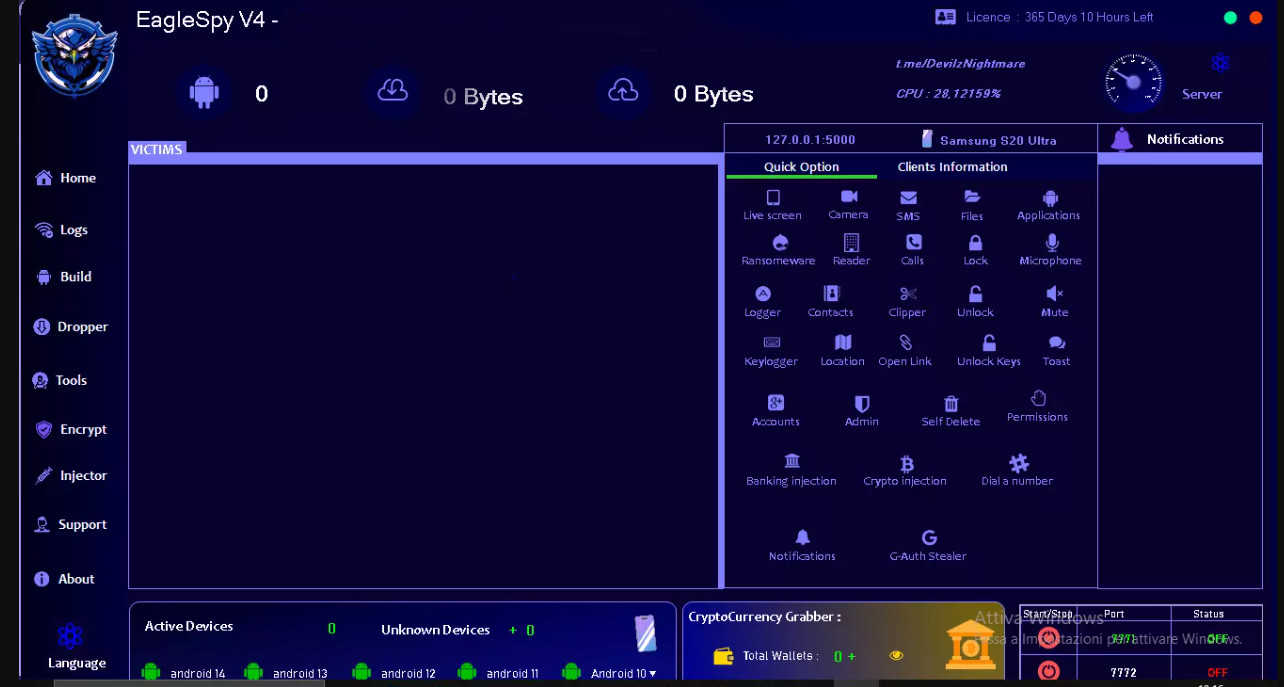Select the Clipper scissors icon
This screenshot has height=687, width=1284.
coord(908,294)
